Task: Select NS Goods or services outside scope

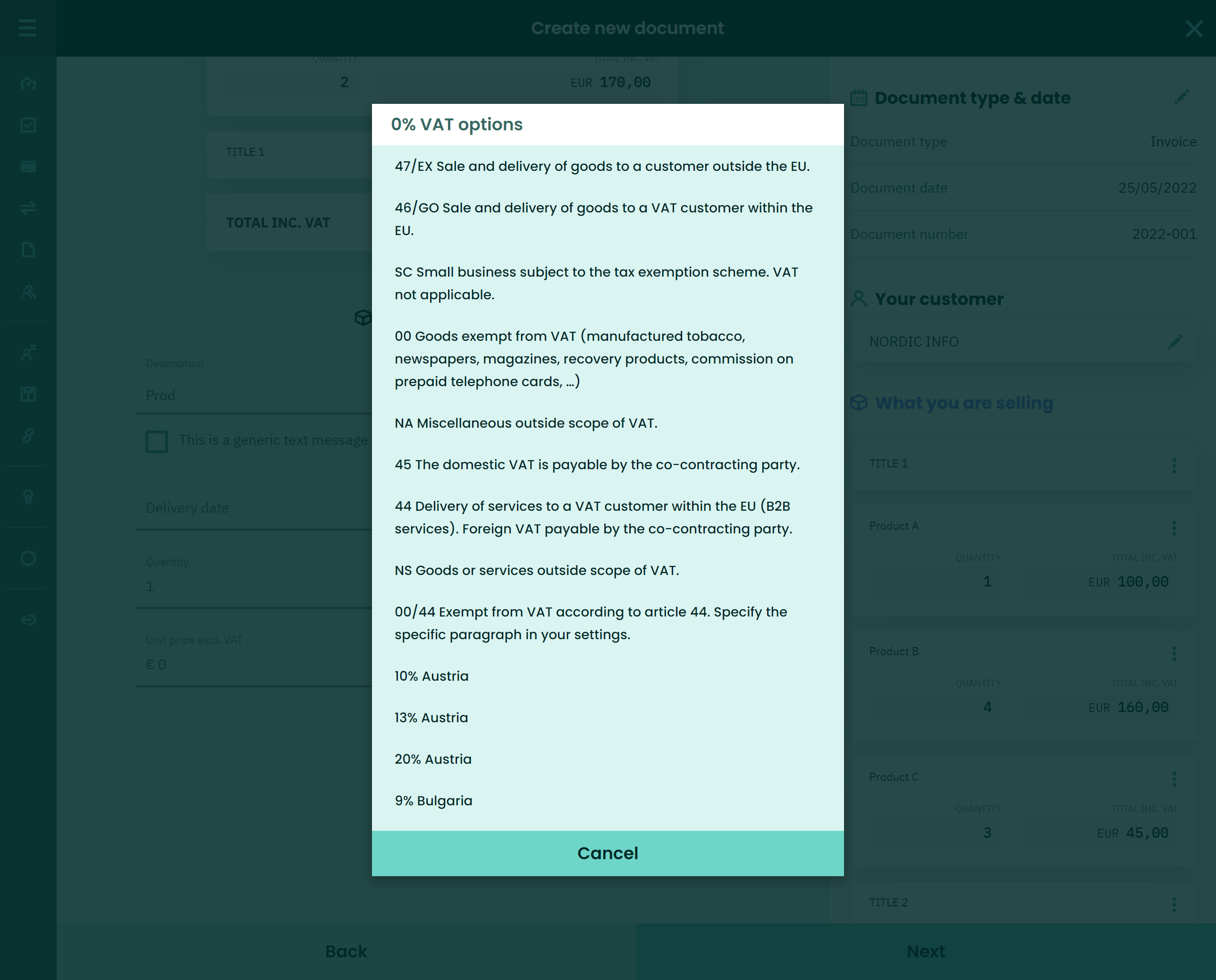Action: (x=608, y=570)
